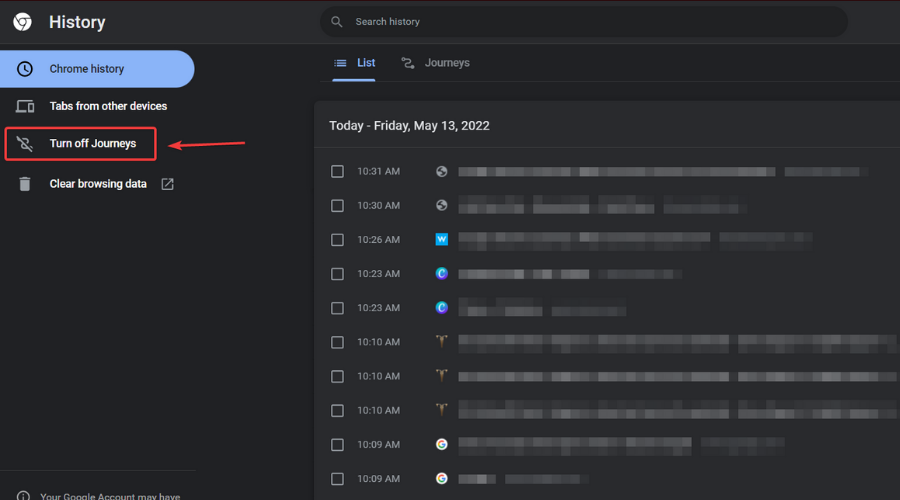Select the 10:26 AM entry checkbox
The height and width of the screenshot is (500, 900).
point(338,240)
